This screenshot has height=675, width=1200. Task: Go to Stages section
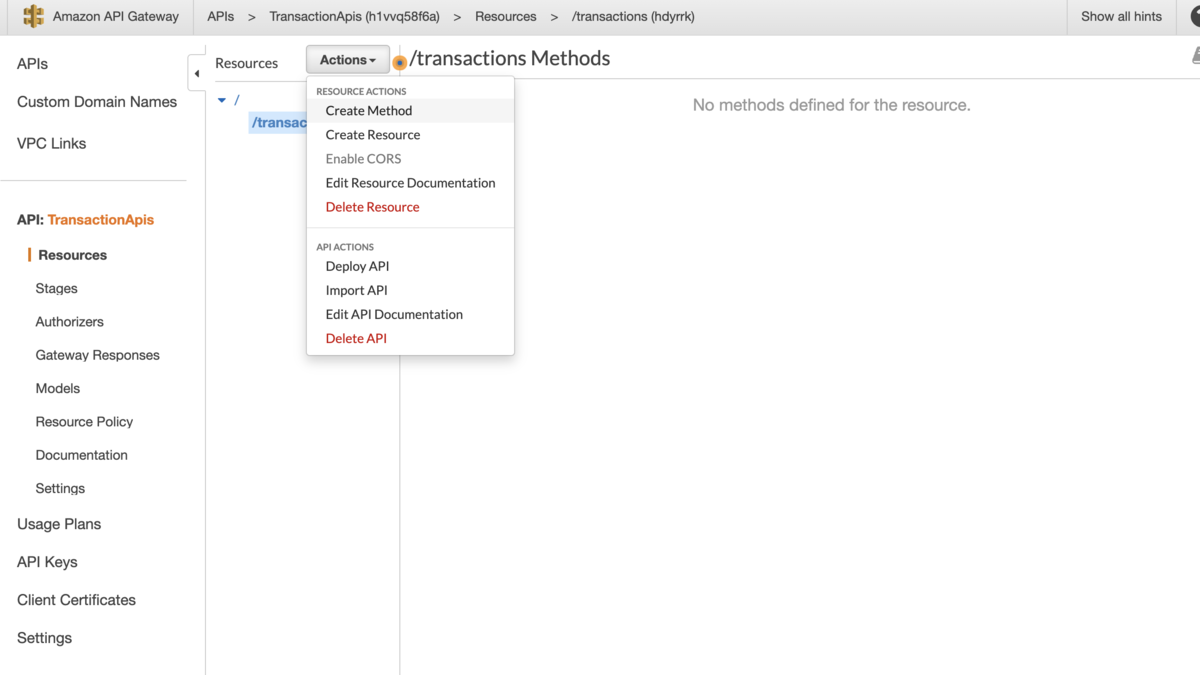click(56, 288)
